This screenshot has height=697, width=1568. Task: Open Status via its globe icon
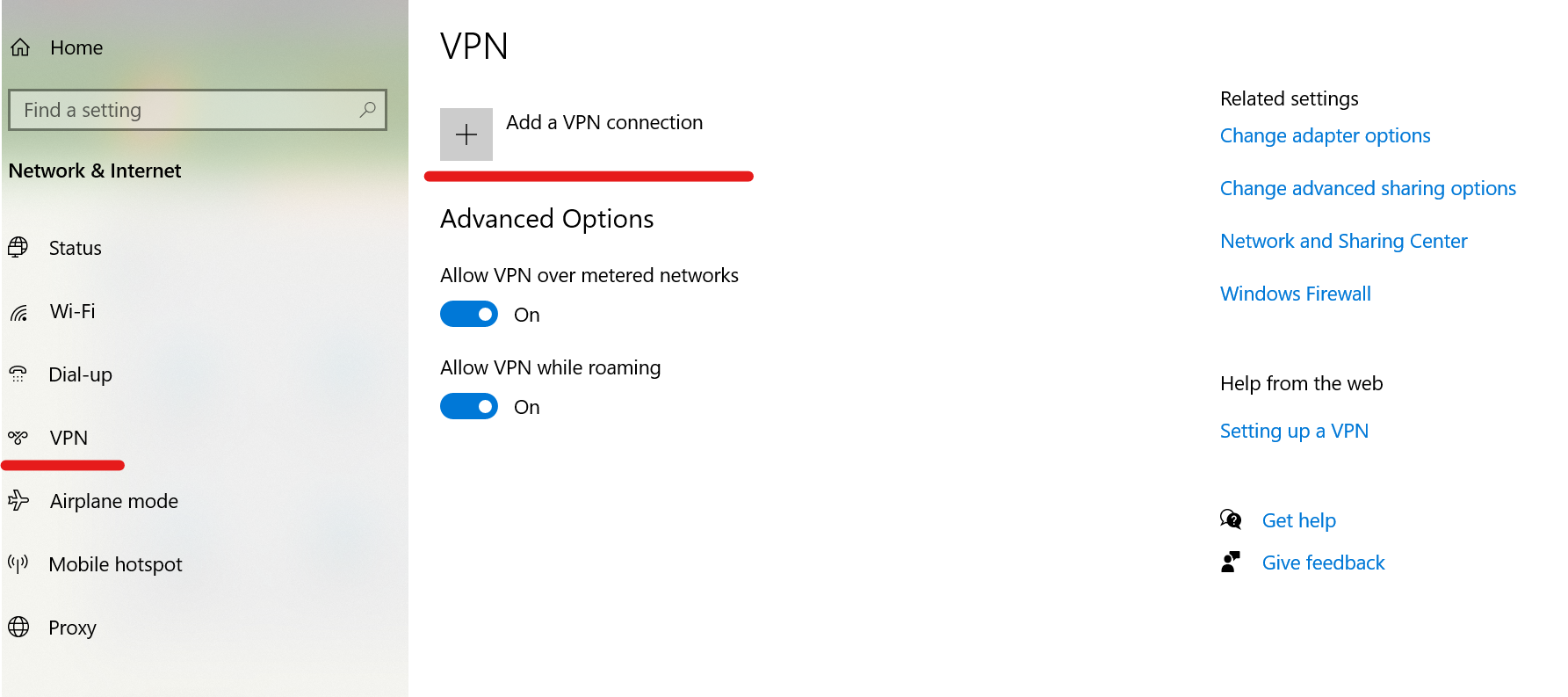[18, 247]
